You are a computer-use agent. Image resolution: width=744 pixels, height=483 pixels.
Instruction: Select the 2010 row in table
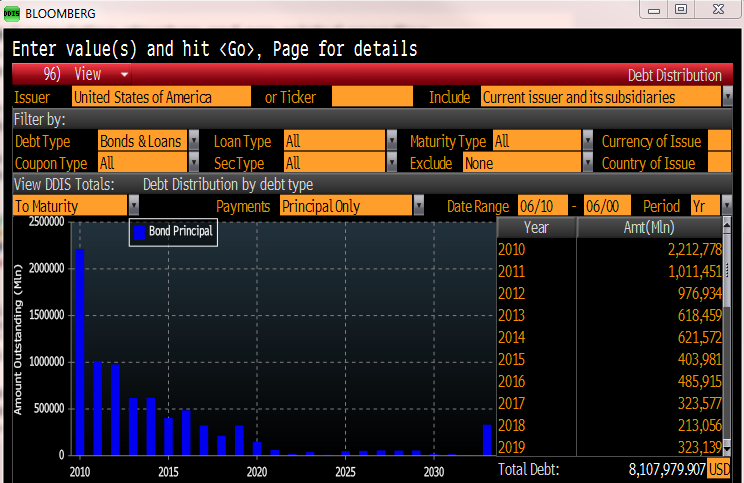click(x=609, y=249)
